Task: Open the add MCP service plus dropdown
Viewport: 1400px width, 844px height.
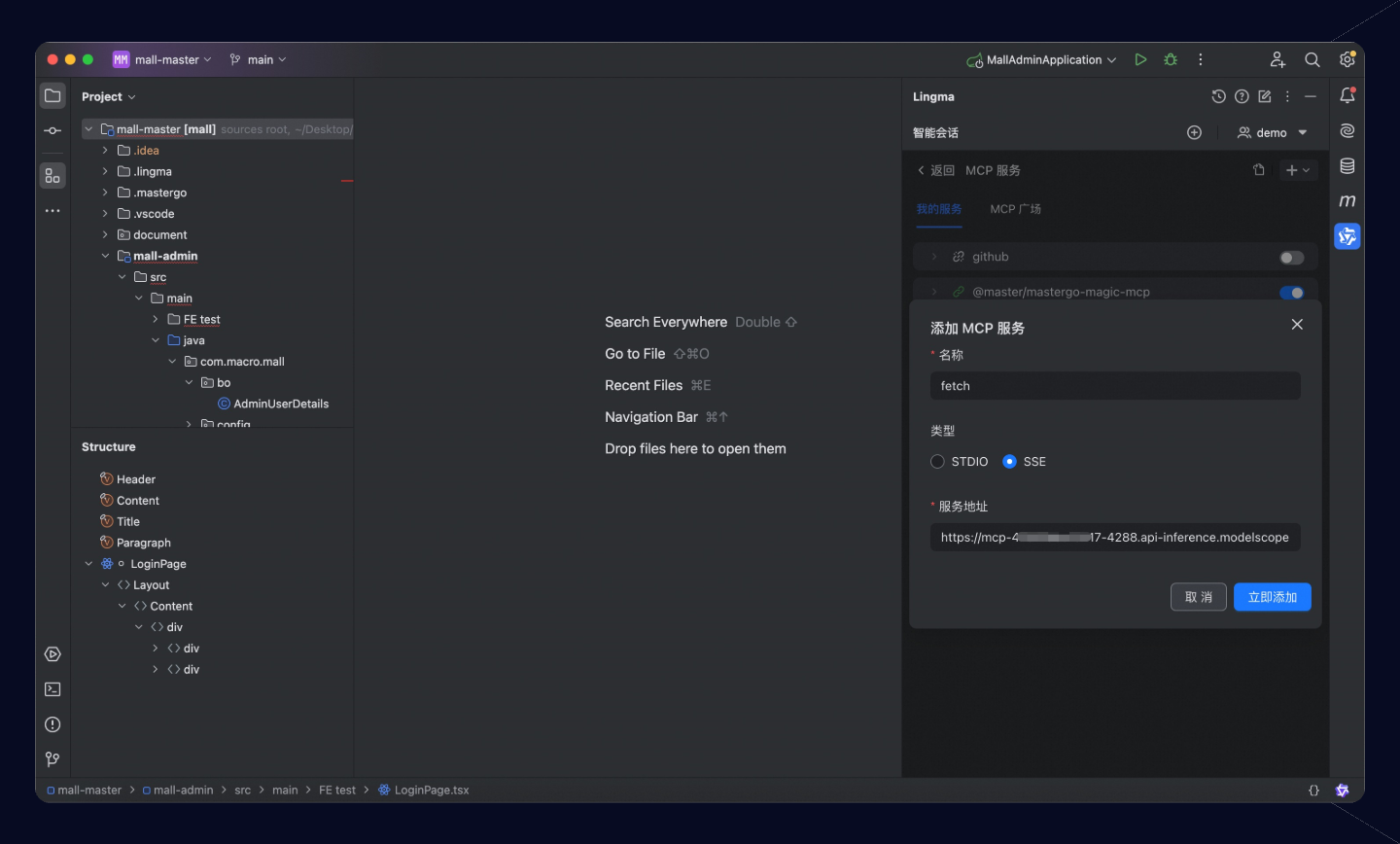Action: pos(1298,170)
